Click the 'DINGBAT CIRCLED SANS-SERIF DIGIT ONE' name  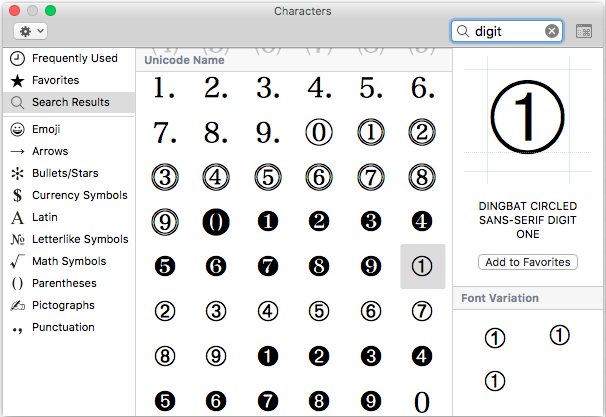point(528,220)
